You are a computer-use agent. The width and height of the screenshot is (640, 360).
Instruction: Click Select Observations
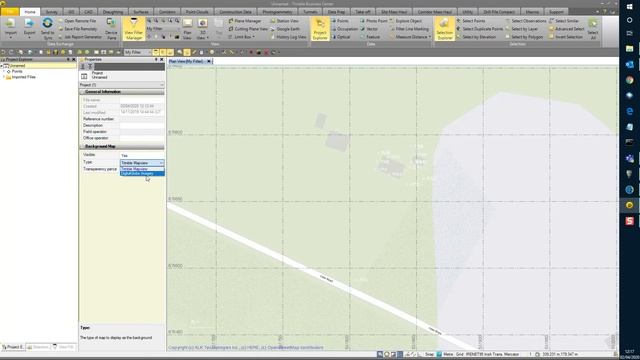coord(526,21)
